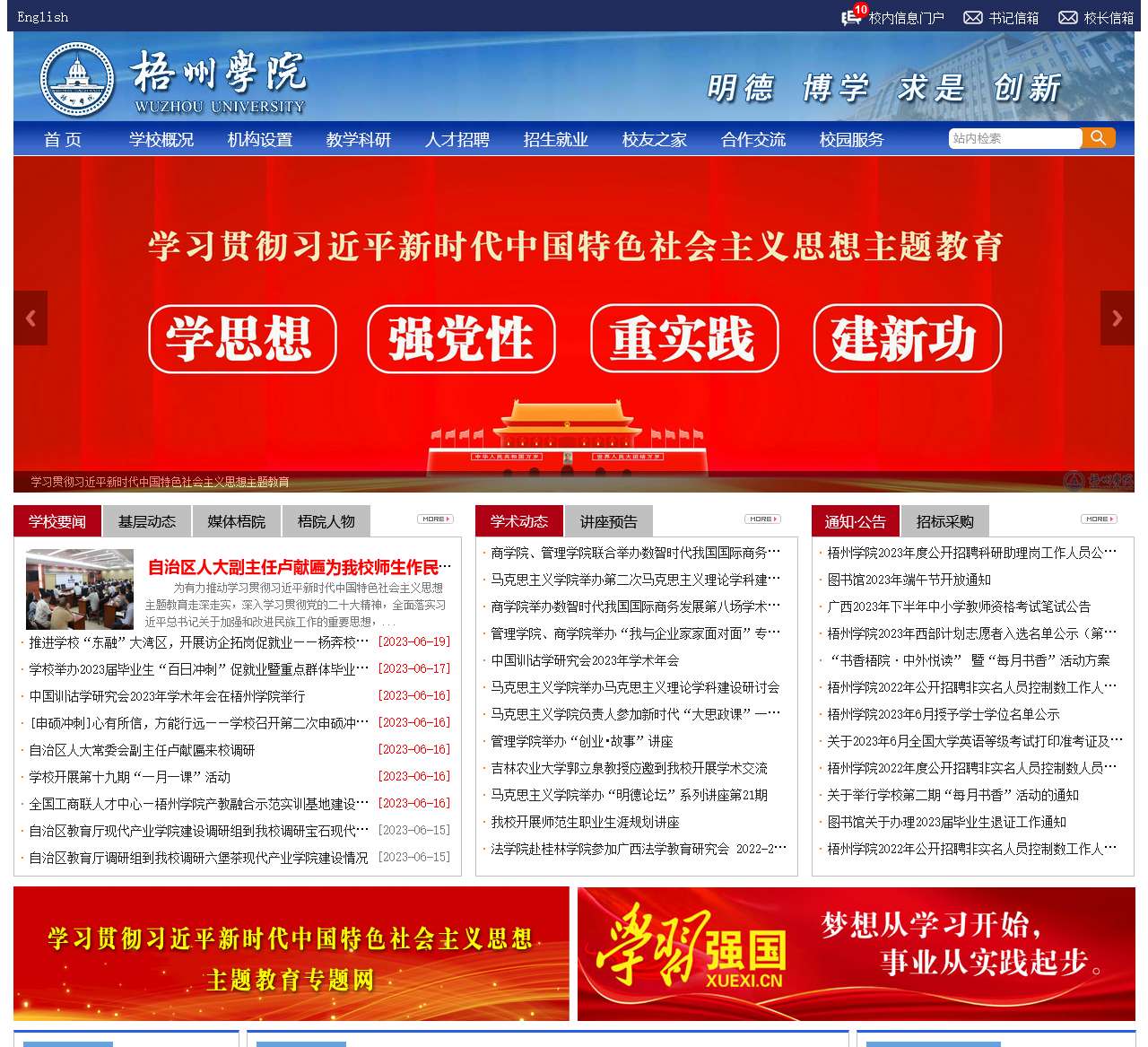Viewport: 1148px width, 1047px height.
Task: Open 首页 navigation menu item
Action: click(63, 139)
